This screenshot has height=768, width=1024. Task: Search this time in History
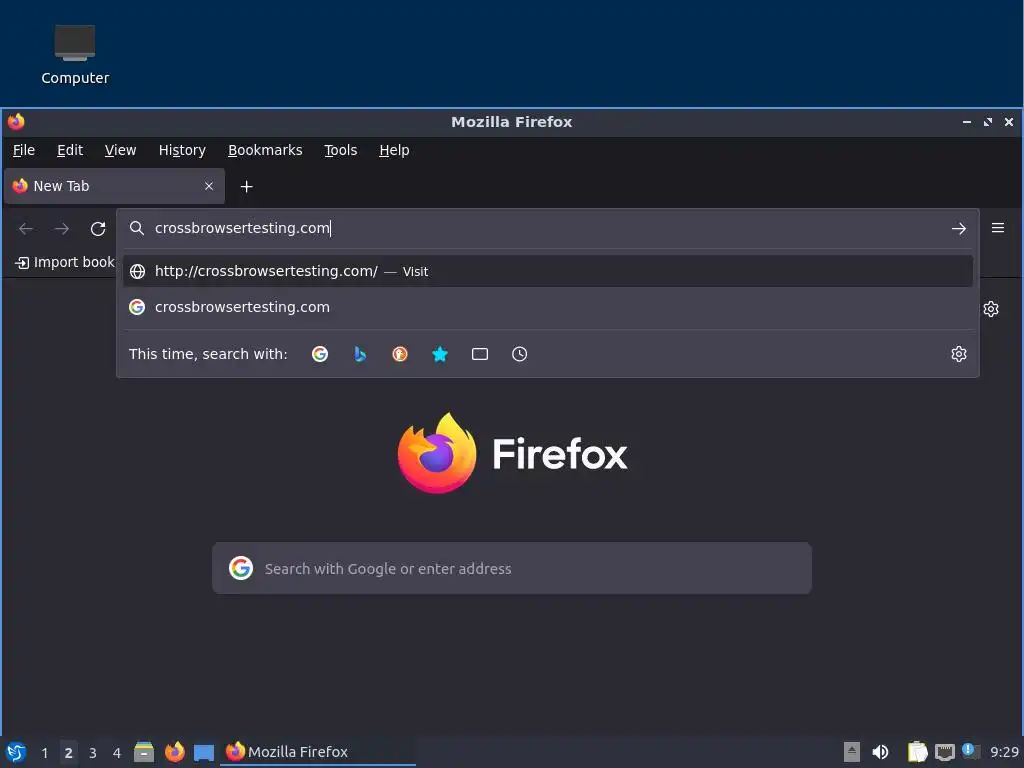coord(520,354)
